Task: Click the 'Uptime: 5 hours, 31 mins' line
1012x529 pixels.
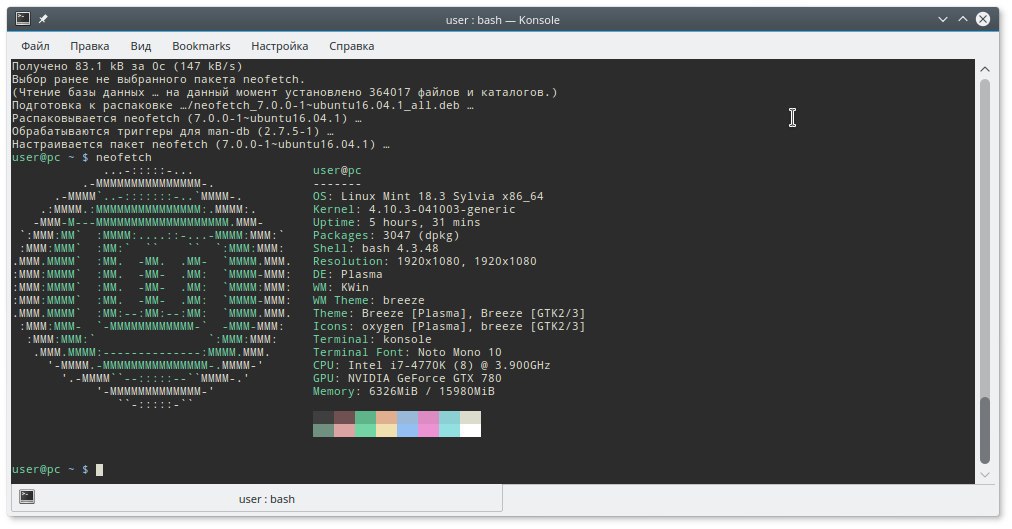Action: [x=397, y=222]
